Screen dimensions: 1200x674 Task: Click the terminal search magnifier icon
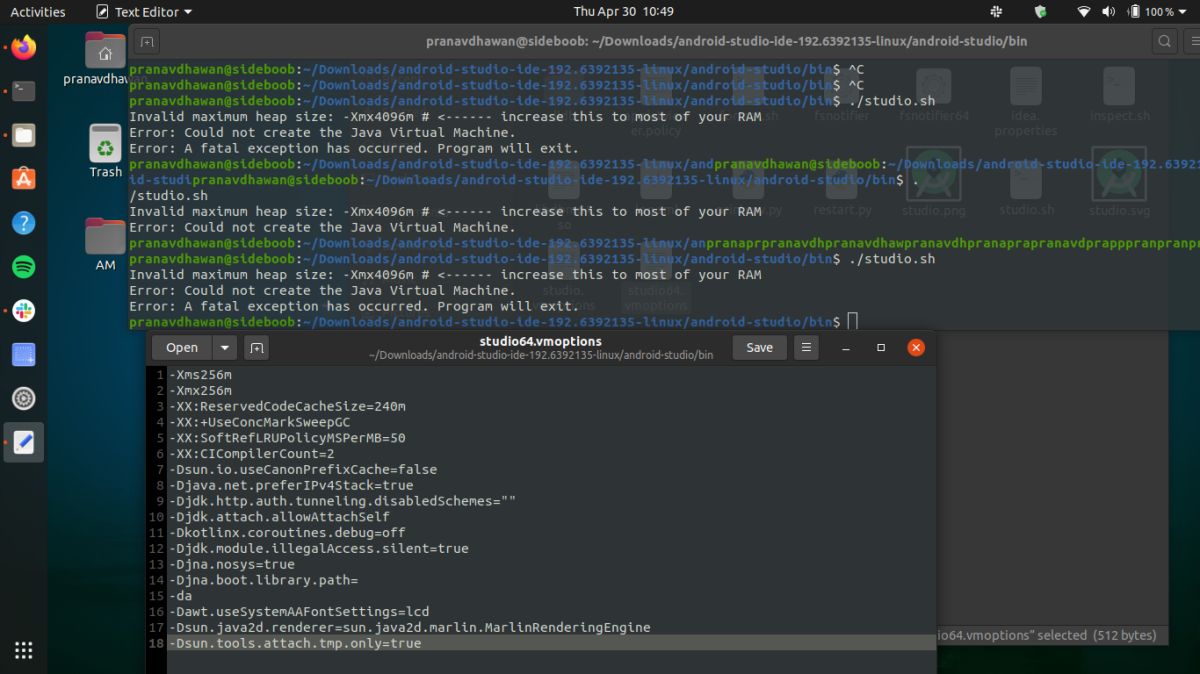tap(1165, 42)
